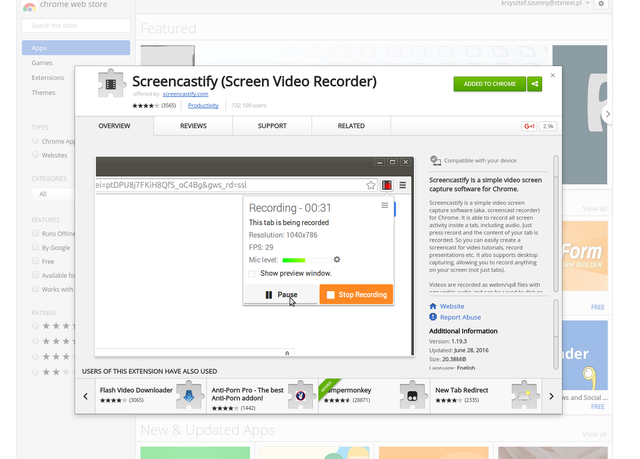Click the Screencastify screenshot preview image

coord(255,256)
